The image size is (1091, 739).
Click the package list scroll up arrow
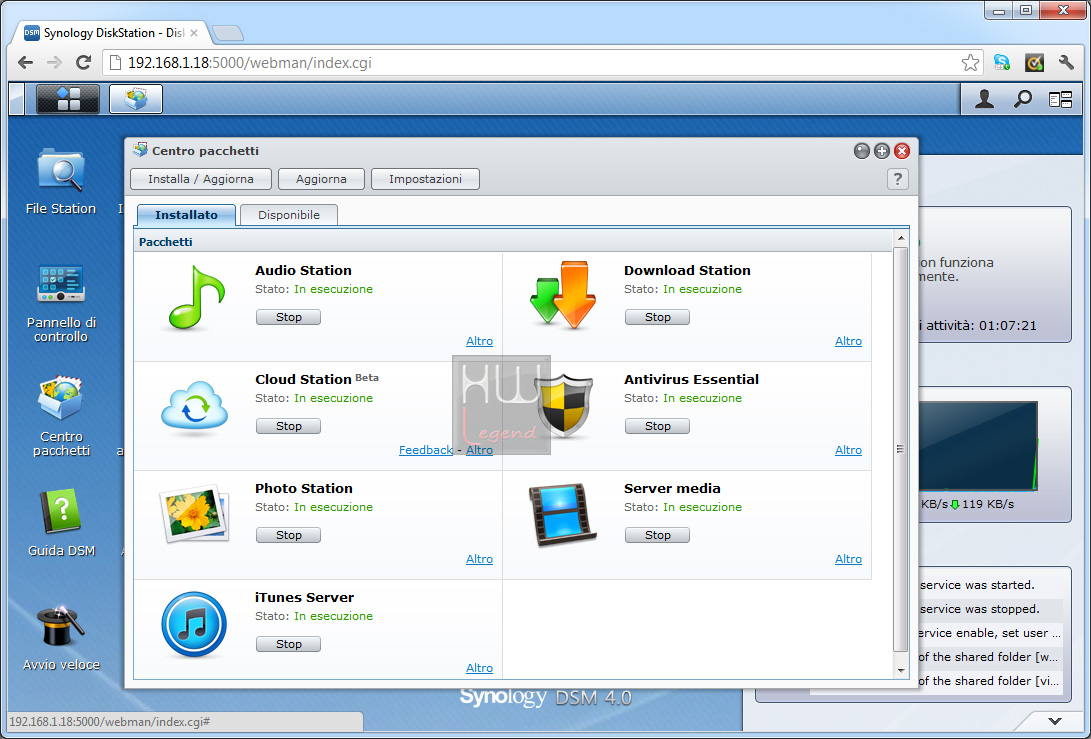(x=901, y=239)
